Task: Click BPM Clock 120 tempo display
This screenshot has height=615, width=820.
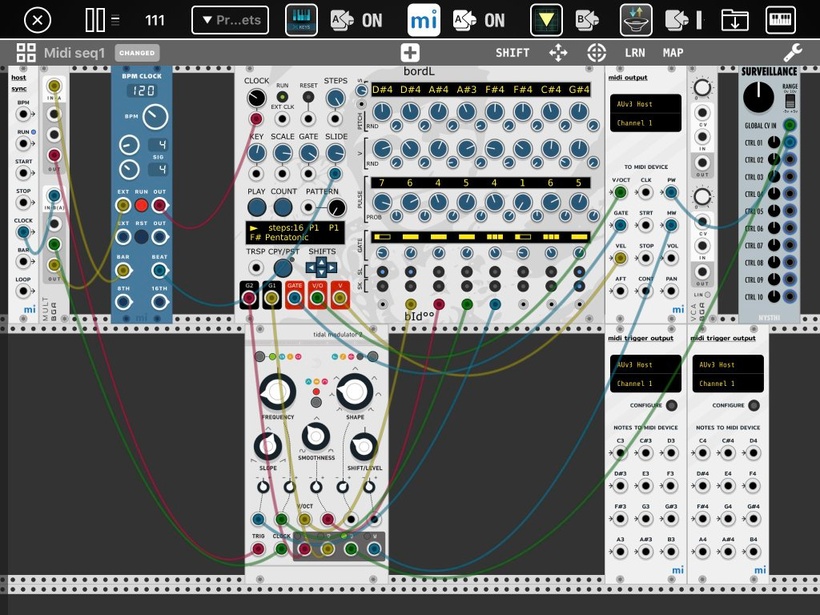Action: (x=142, y=90)
